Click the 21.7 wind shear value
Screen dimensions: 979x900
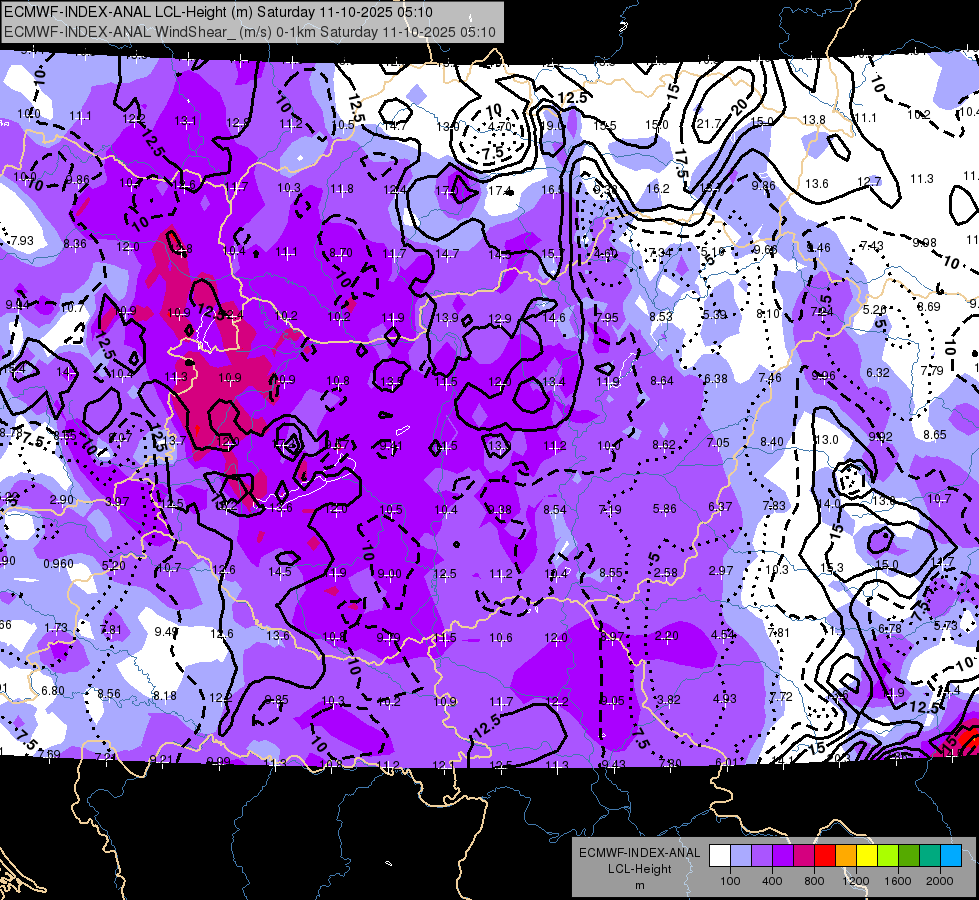(x=709, y=124)
